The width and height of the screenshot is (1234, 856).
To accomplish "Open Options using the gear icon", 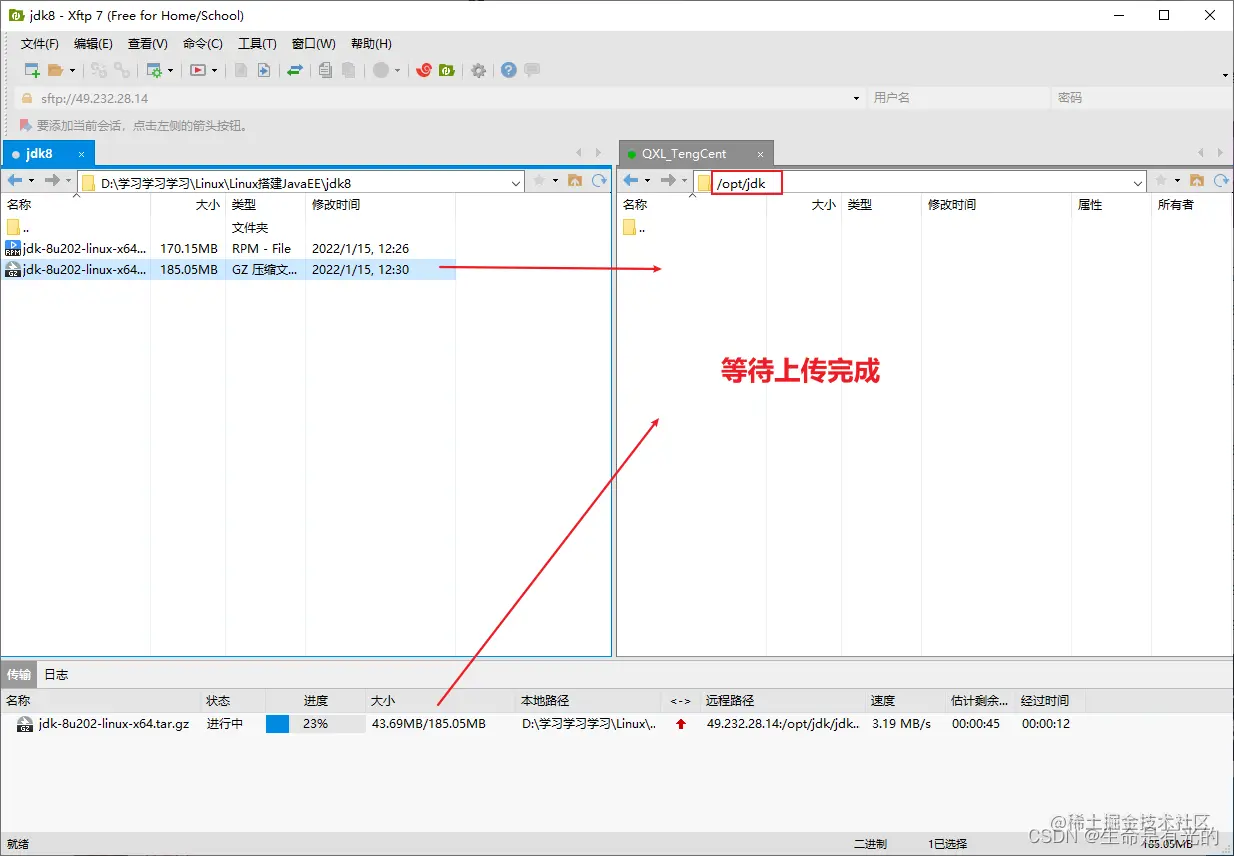I will [x=479, y=70].
